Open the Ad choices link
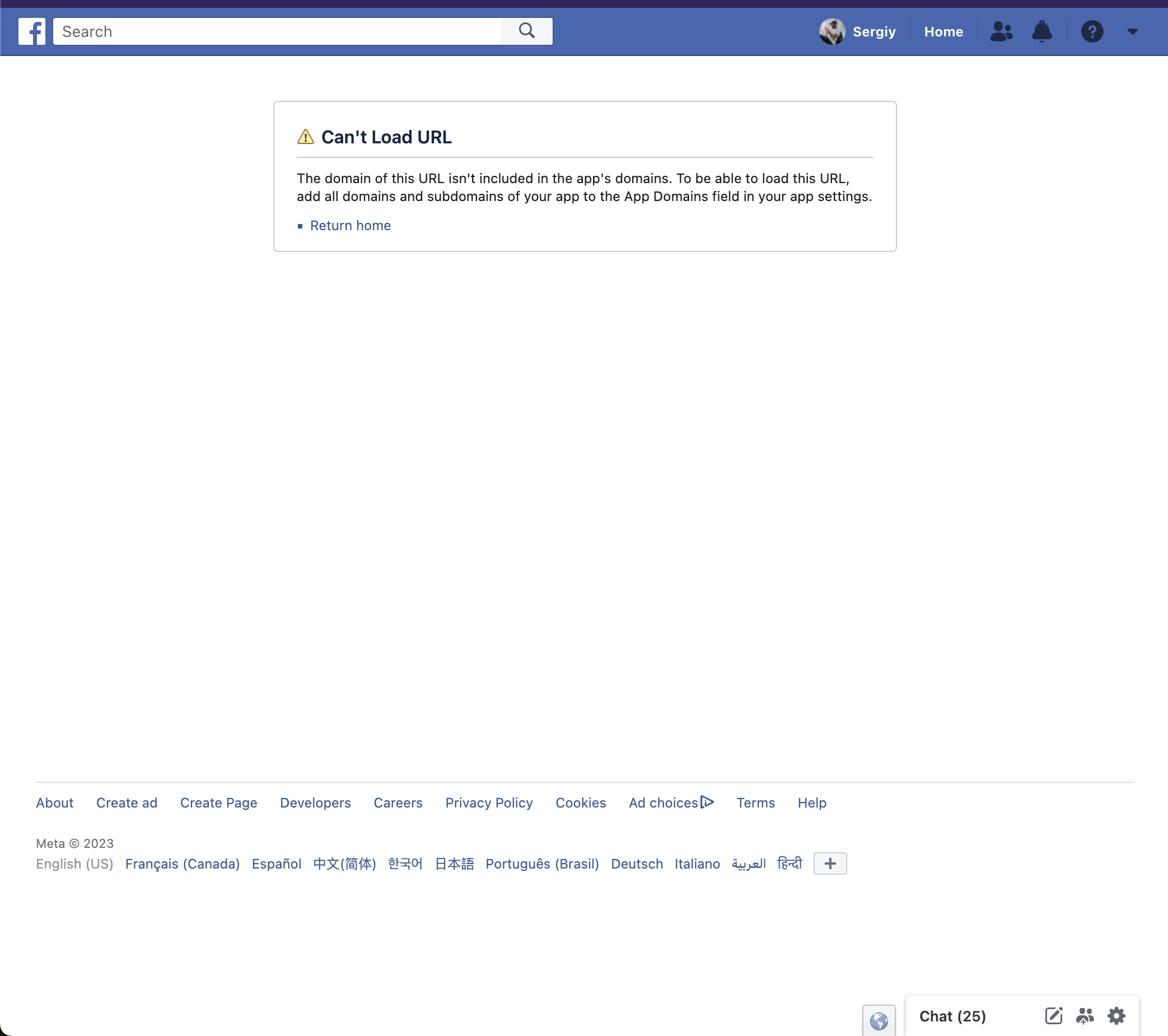The width and height of the screenshot is (1168, 1036). [667, 802]
